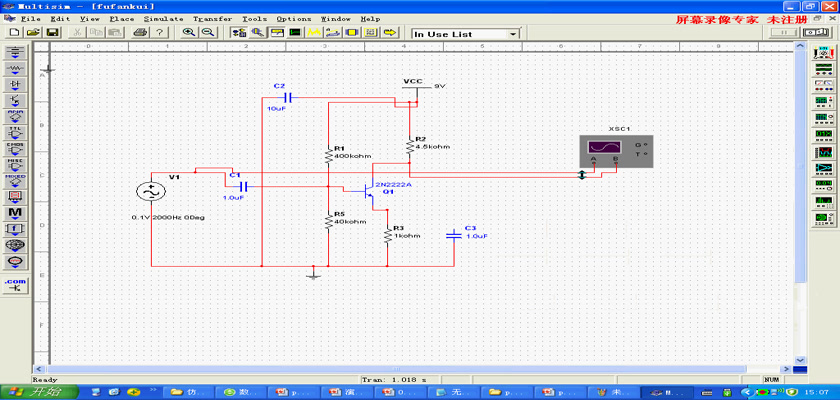
Task: Open the Help menu
Action: tap(370, 19)
